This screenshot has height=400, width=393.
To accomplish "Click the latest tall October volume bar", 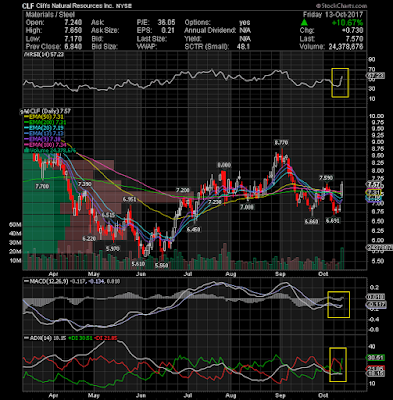I will (x=342, y=258).
